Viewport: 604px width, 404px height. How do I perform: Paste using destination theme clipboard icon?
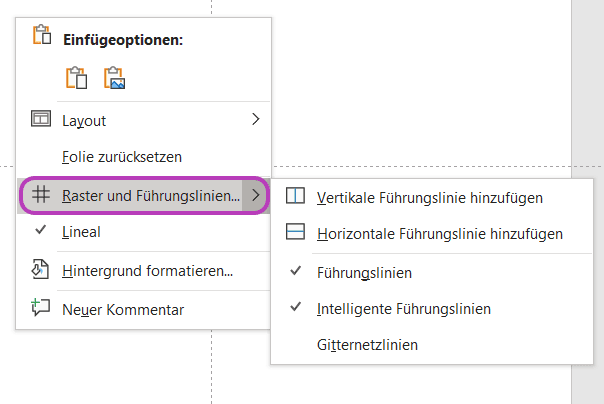[76, 78]
